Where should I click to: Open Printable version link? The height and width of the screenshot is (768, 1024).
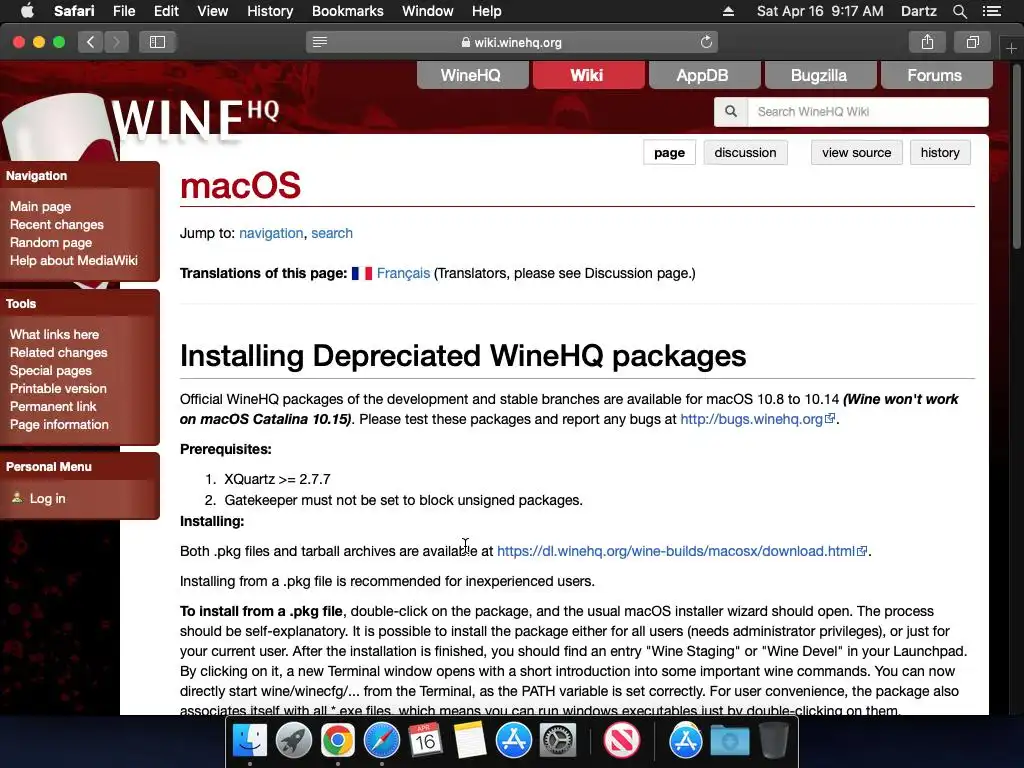58,389
